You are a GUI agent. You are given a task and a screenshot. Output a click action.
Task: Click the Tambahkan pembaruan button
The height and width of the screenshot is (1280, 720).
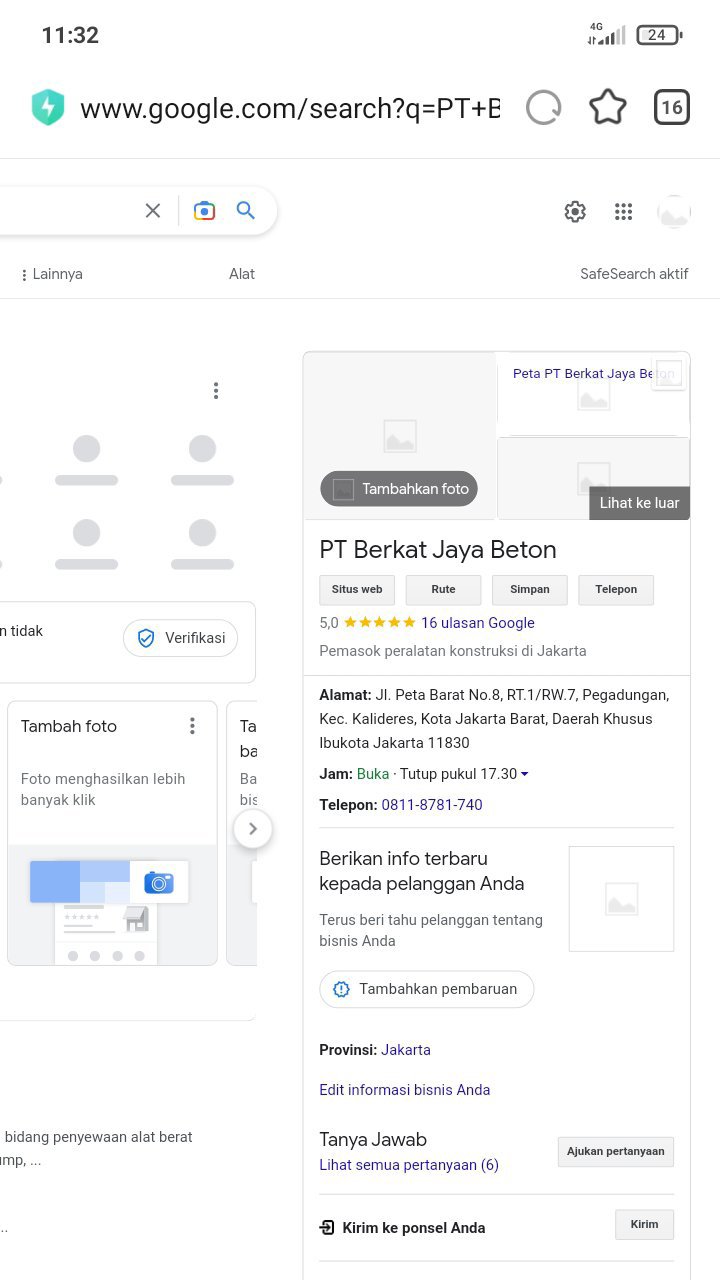tap(426, 989)
